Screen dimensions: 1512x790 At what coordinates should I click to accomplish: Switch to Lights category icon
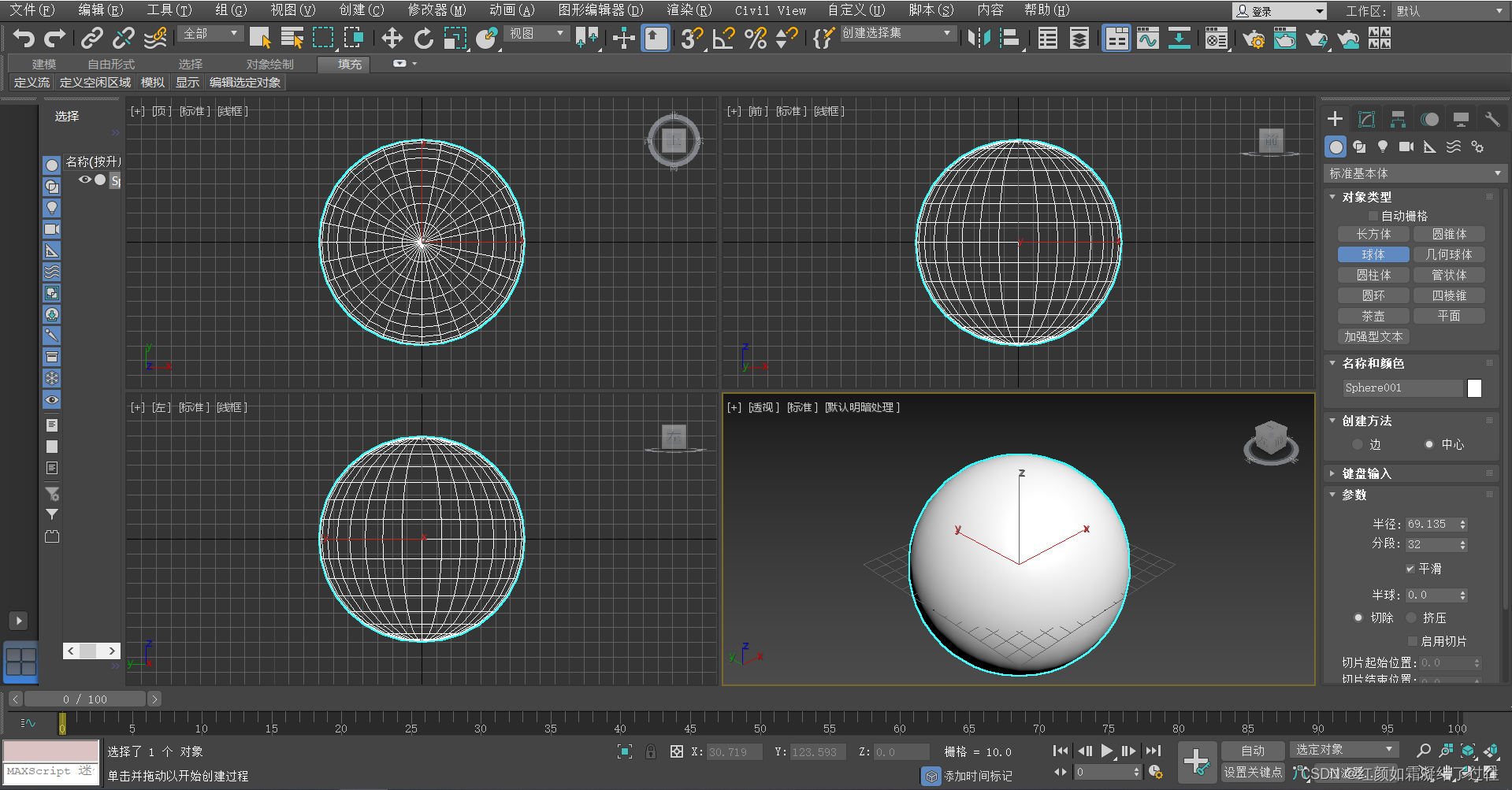coord(1382,147)
